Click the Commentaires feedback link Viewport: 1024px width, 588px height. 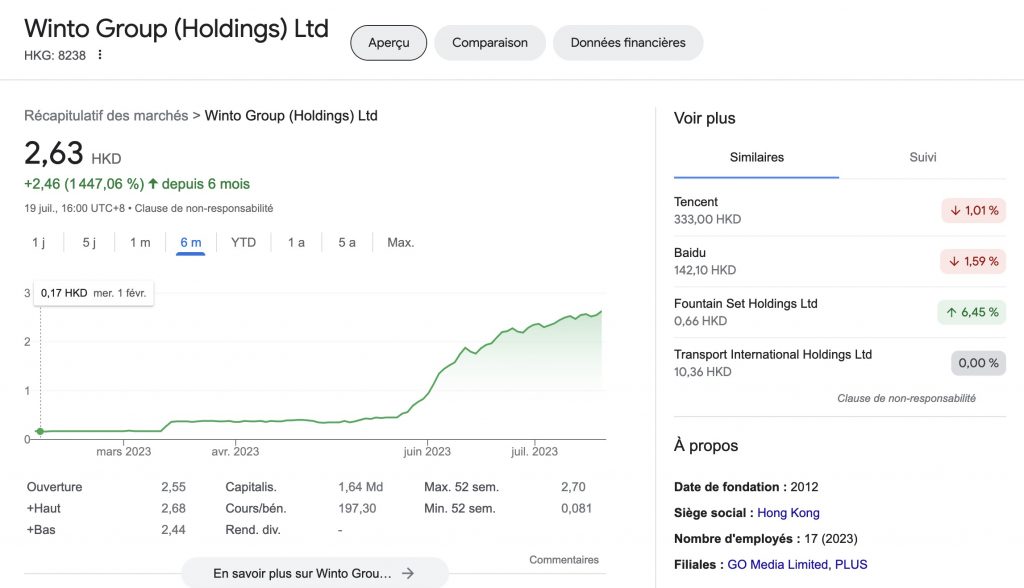pyautogui.click(x=564, y=560)
